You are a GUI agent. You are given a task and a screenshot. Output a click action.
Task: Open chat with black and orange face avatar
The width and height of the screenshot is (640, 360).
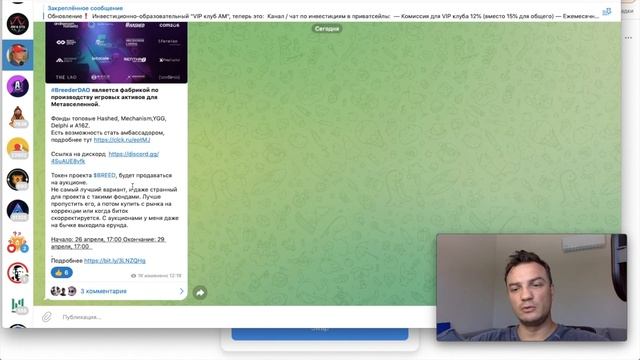tap(18, 179)
